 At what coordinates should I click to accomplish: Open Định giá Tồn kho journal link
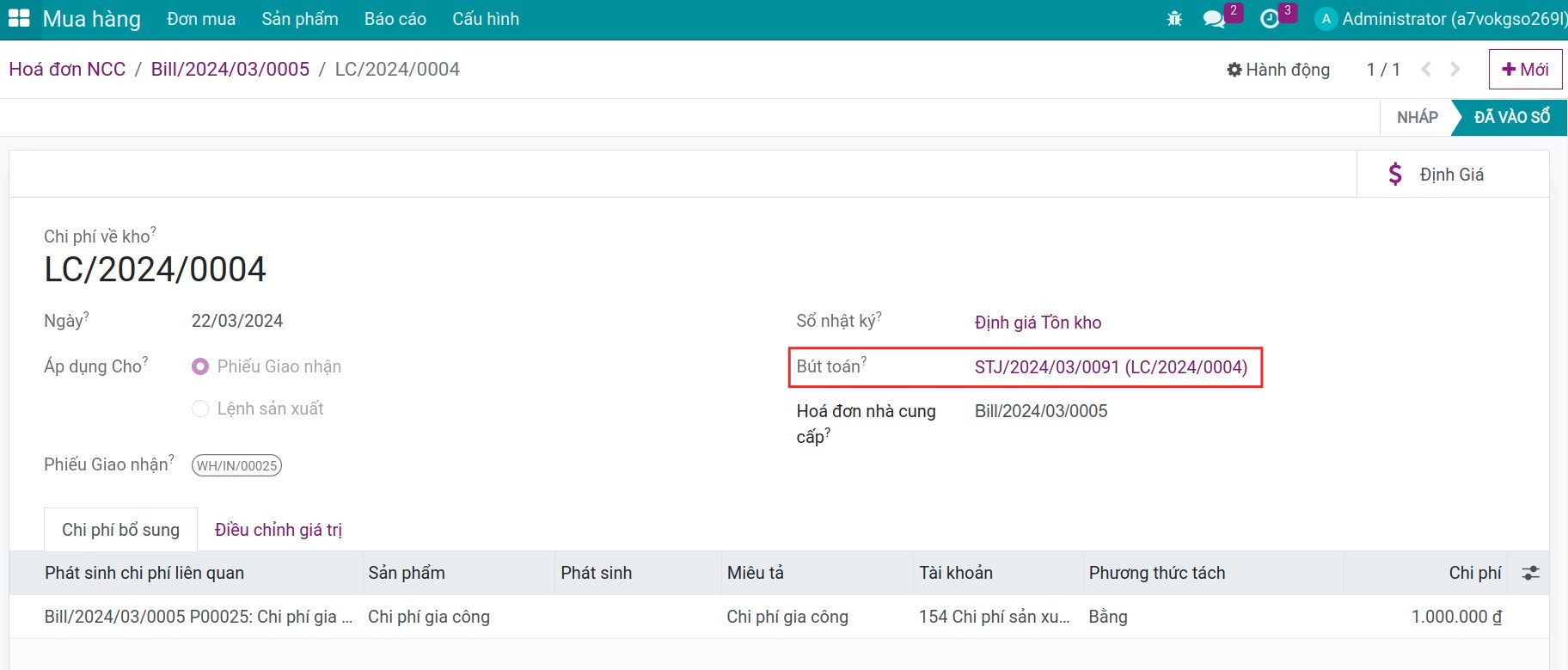(1038, 323)
